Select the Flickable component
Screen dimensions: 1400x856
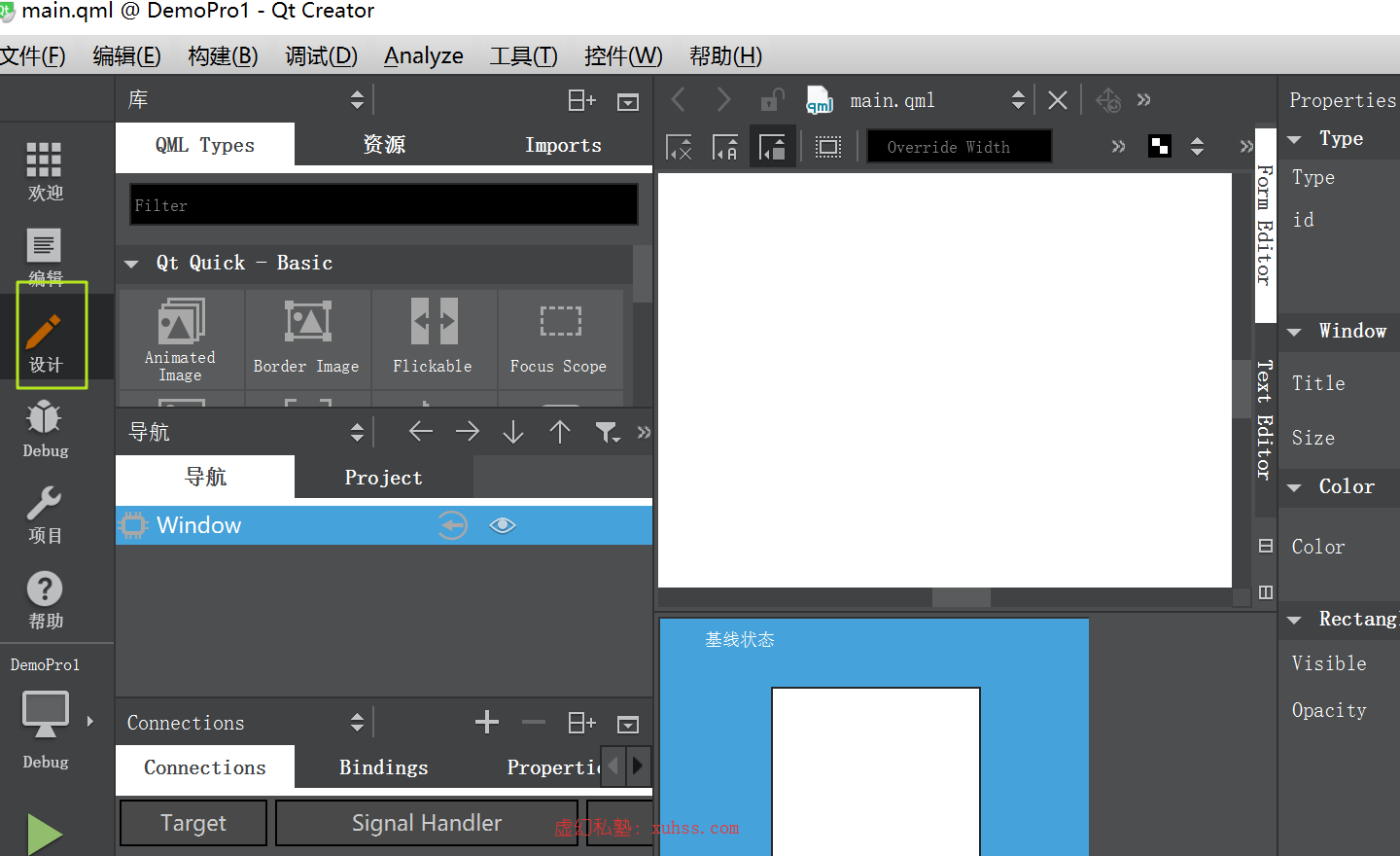(434, 339)
